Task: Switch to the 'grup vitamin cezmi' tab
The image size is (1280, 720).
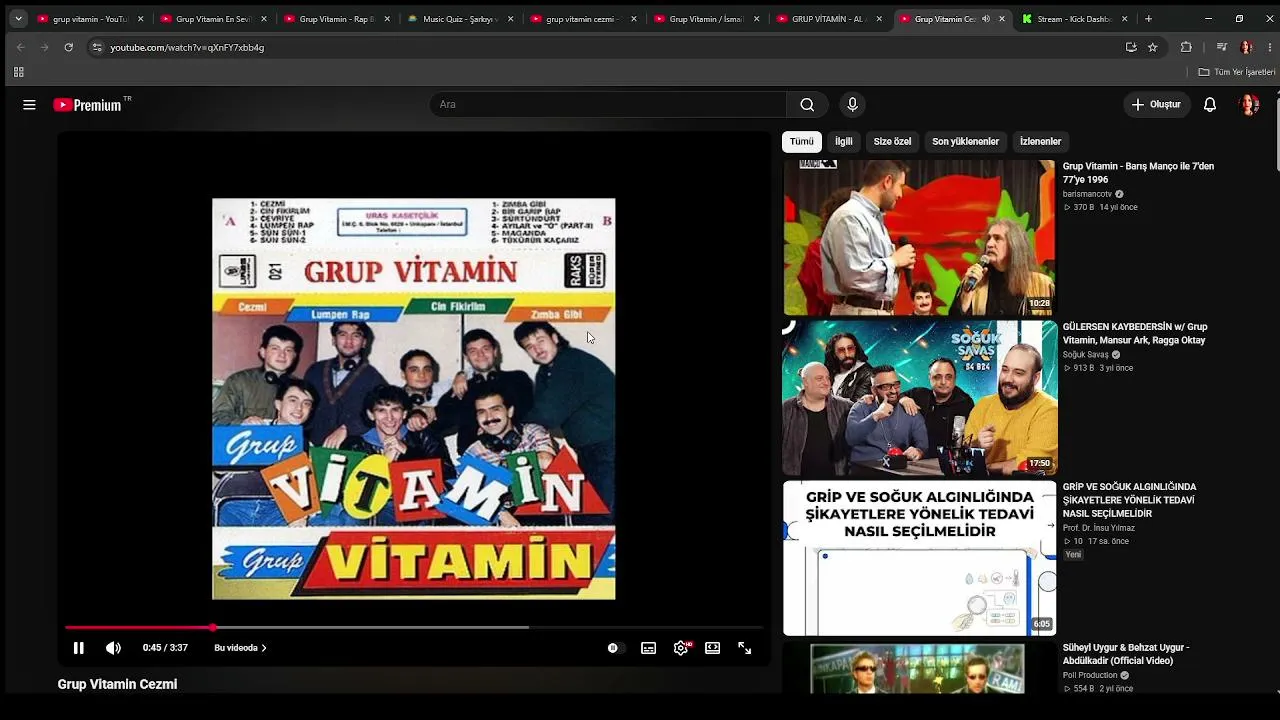Action: point(583,19)
